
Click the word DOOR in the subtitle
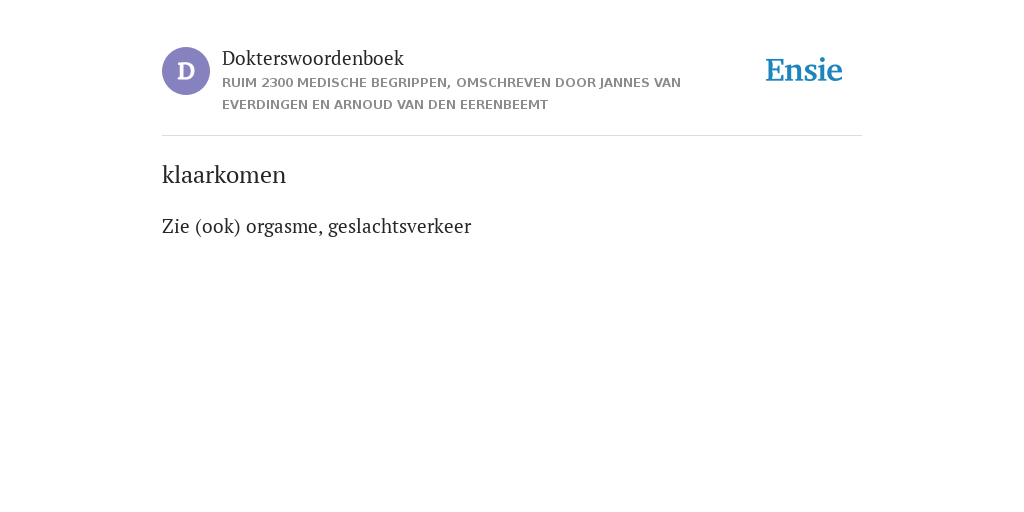(575, 83)
